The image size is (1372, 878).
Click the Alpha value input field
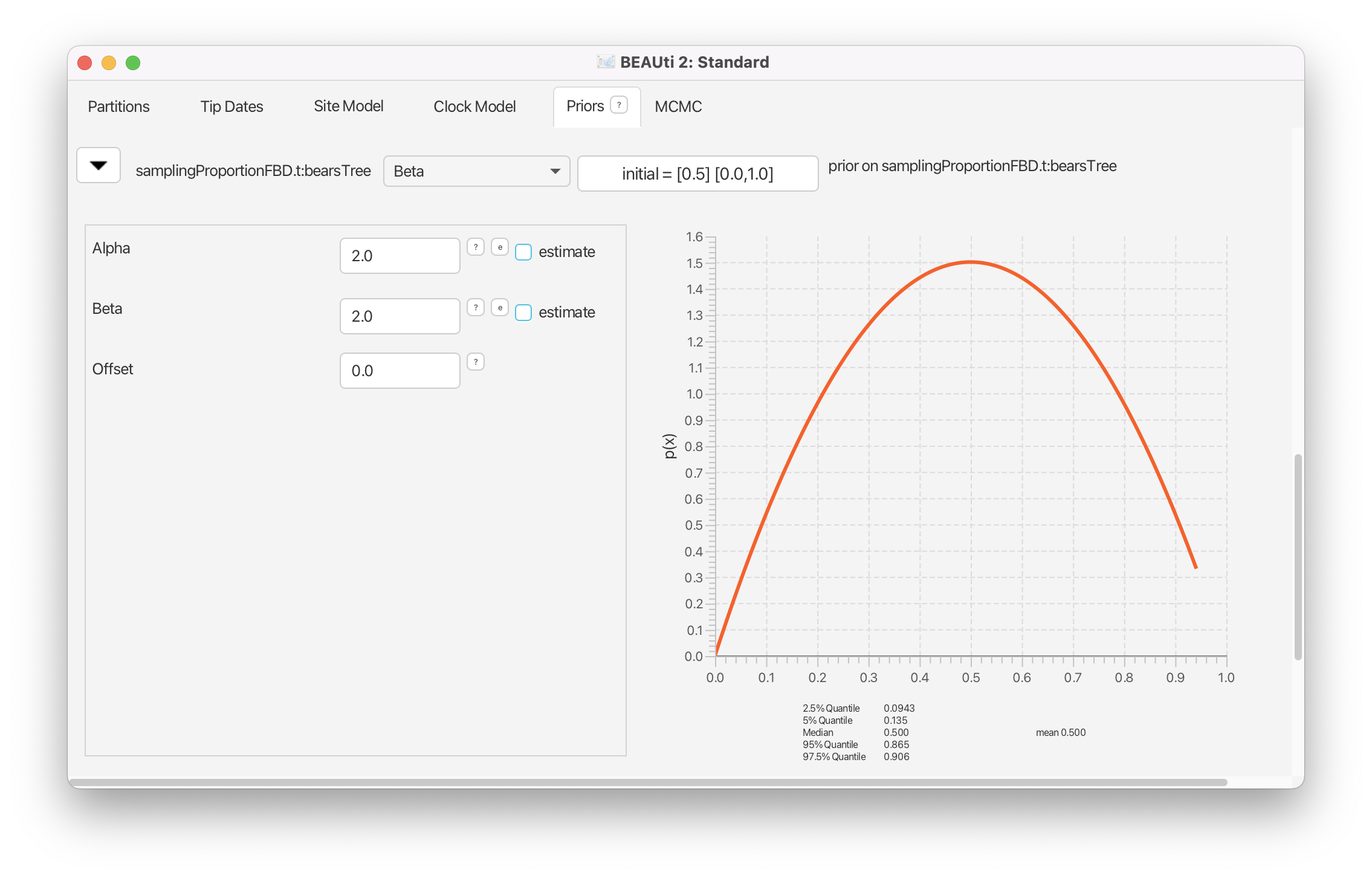tap(400, 256)
